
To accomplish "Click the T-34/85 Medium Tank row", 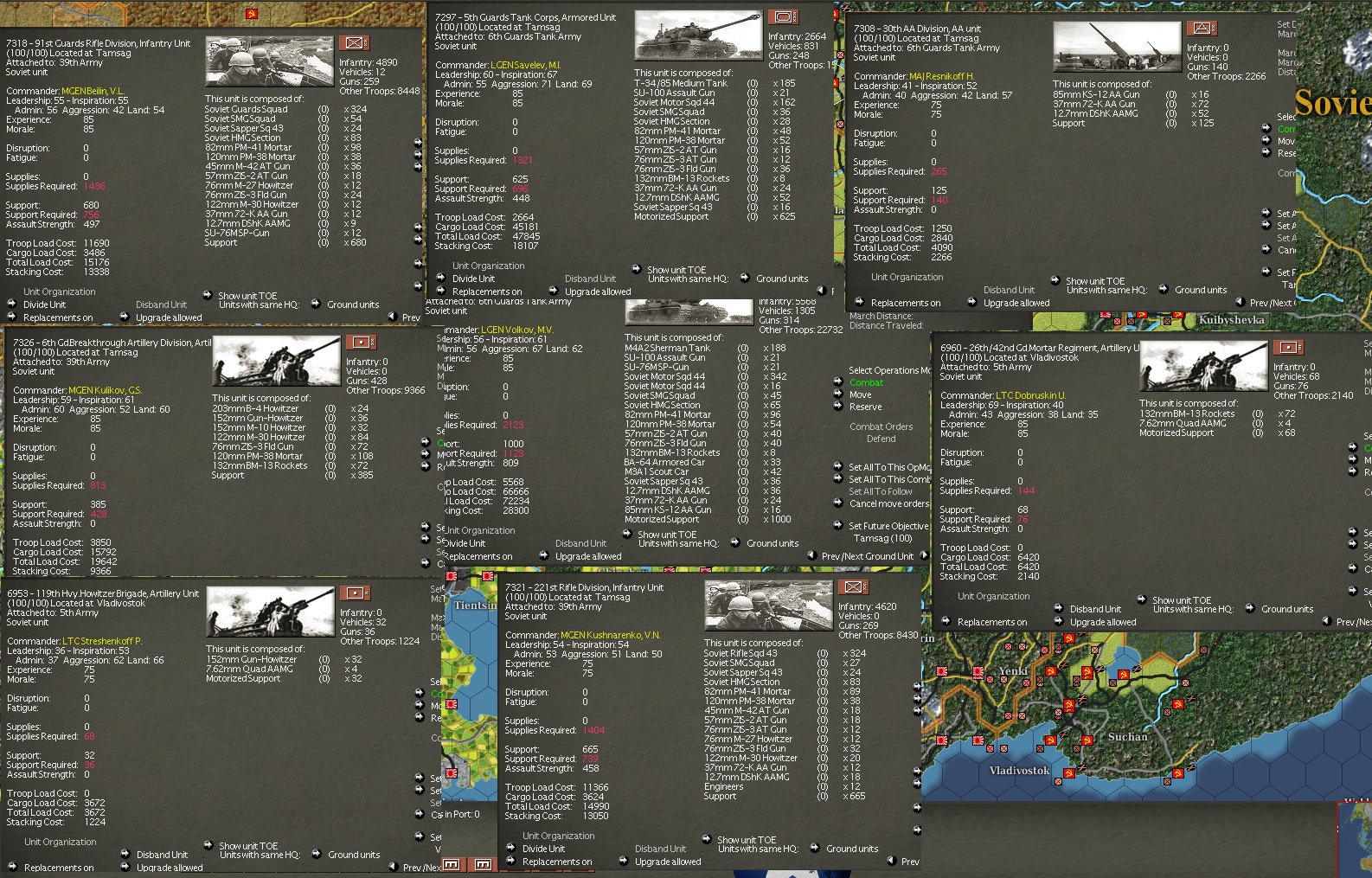I will [x=715, y=84].
